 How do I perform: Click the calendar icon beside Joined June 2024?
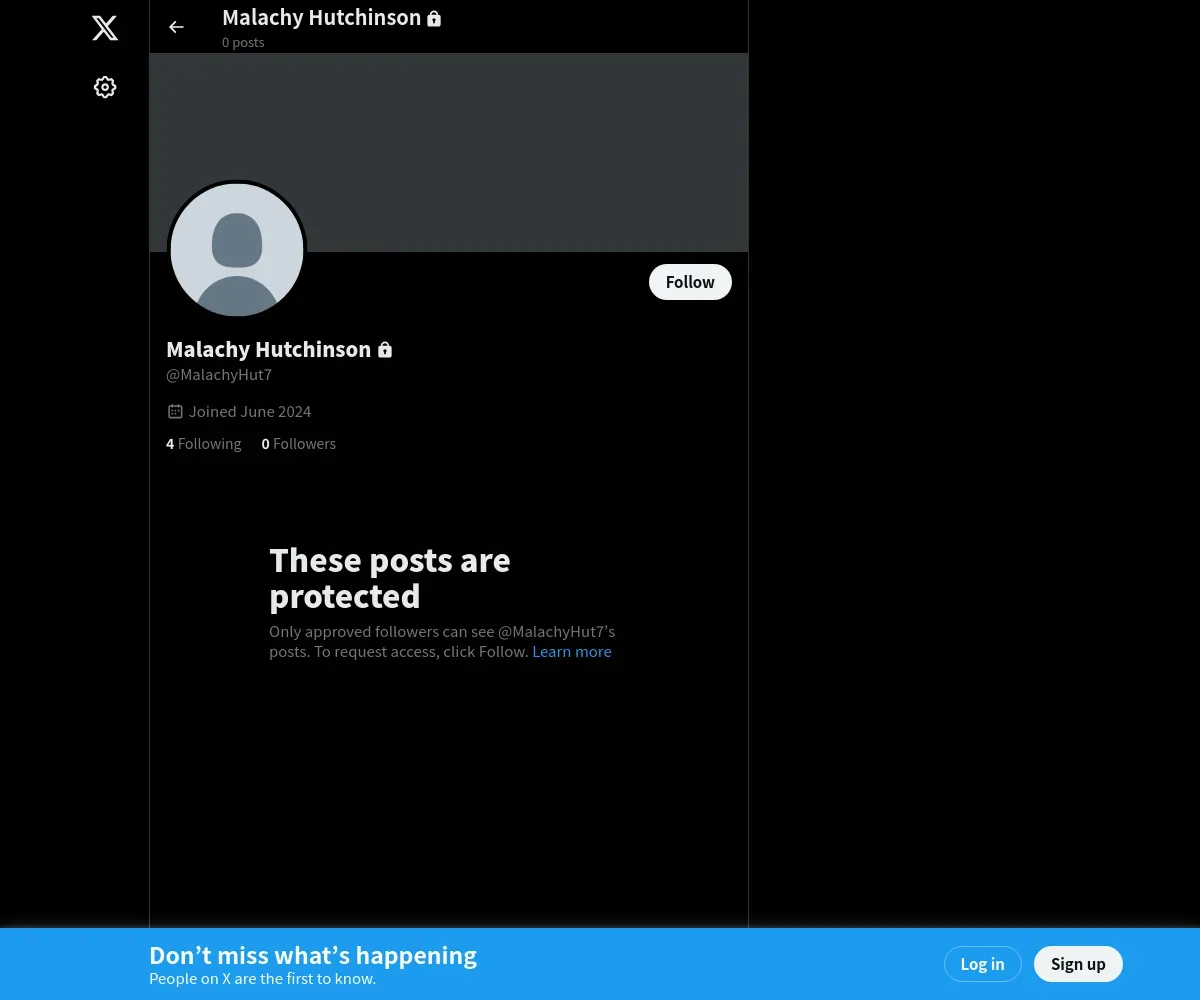pyautogui.click(x=175, y=411)
